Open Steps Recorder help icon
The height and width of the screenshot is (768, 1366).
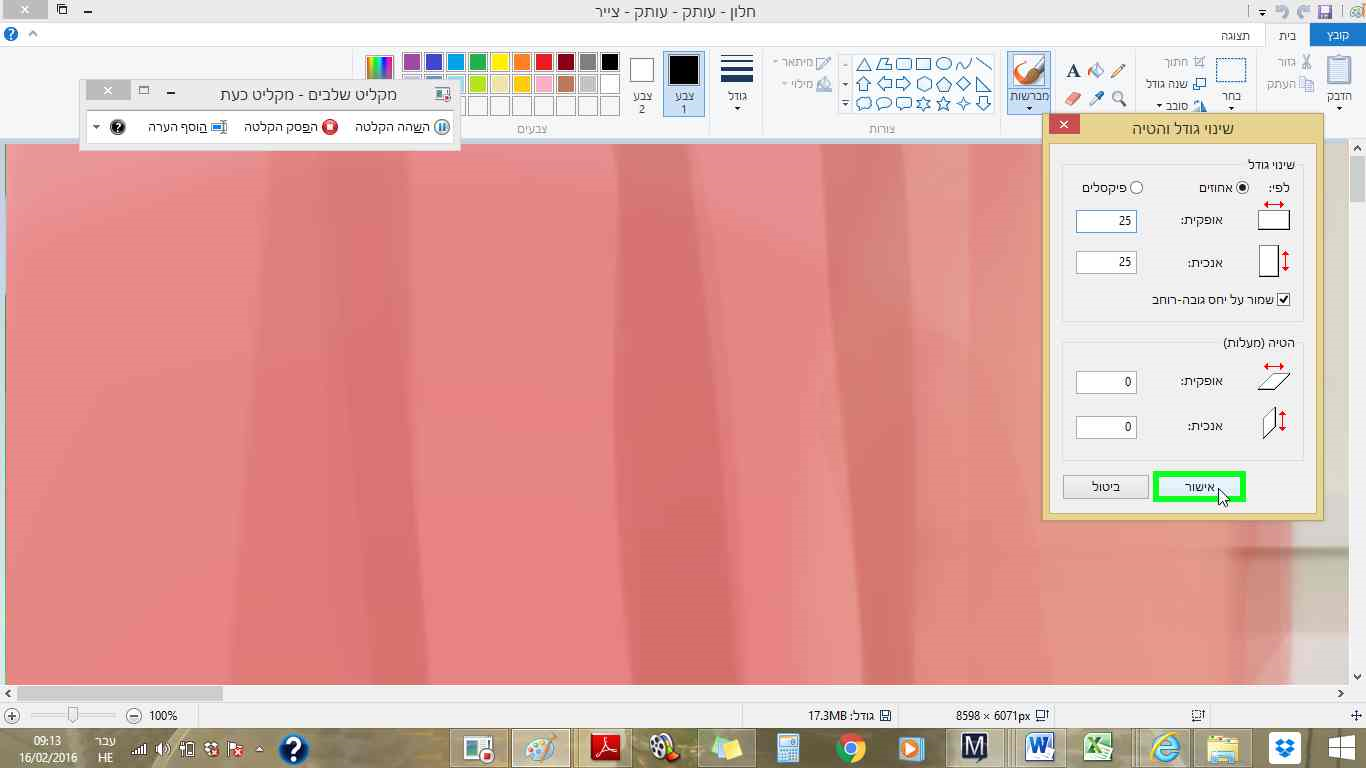[x=117, y=127]
